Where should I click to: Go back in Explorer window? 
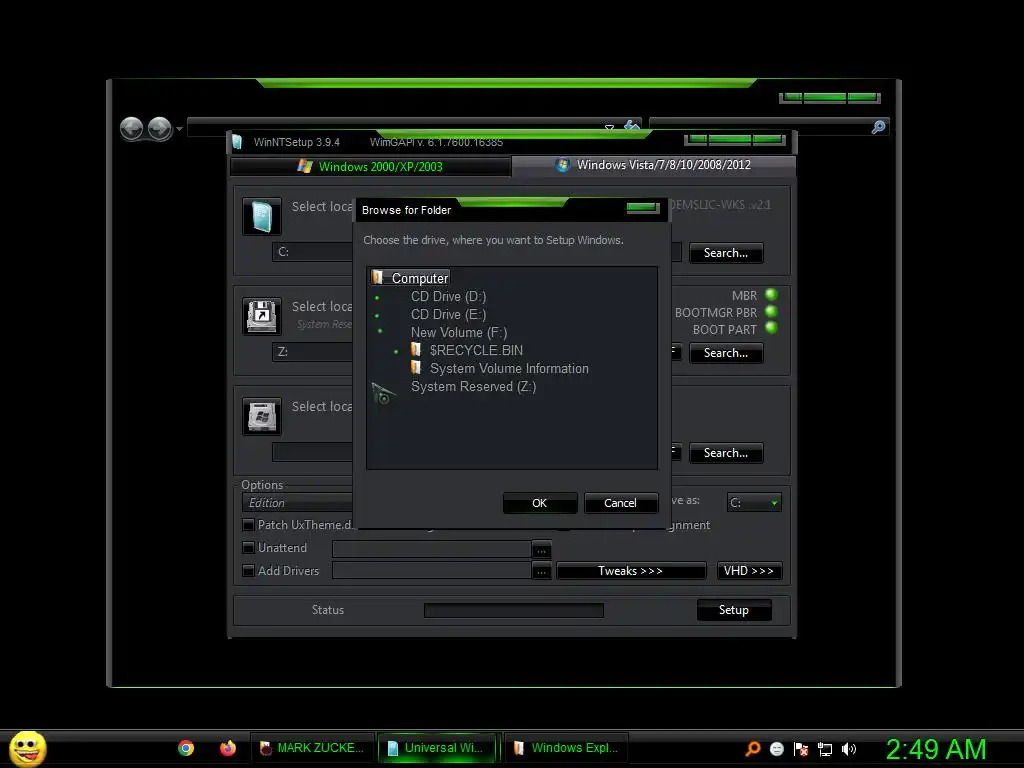(x=132, y=129)
